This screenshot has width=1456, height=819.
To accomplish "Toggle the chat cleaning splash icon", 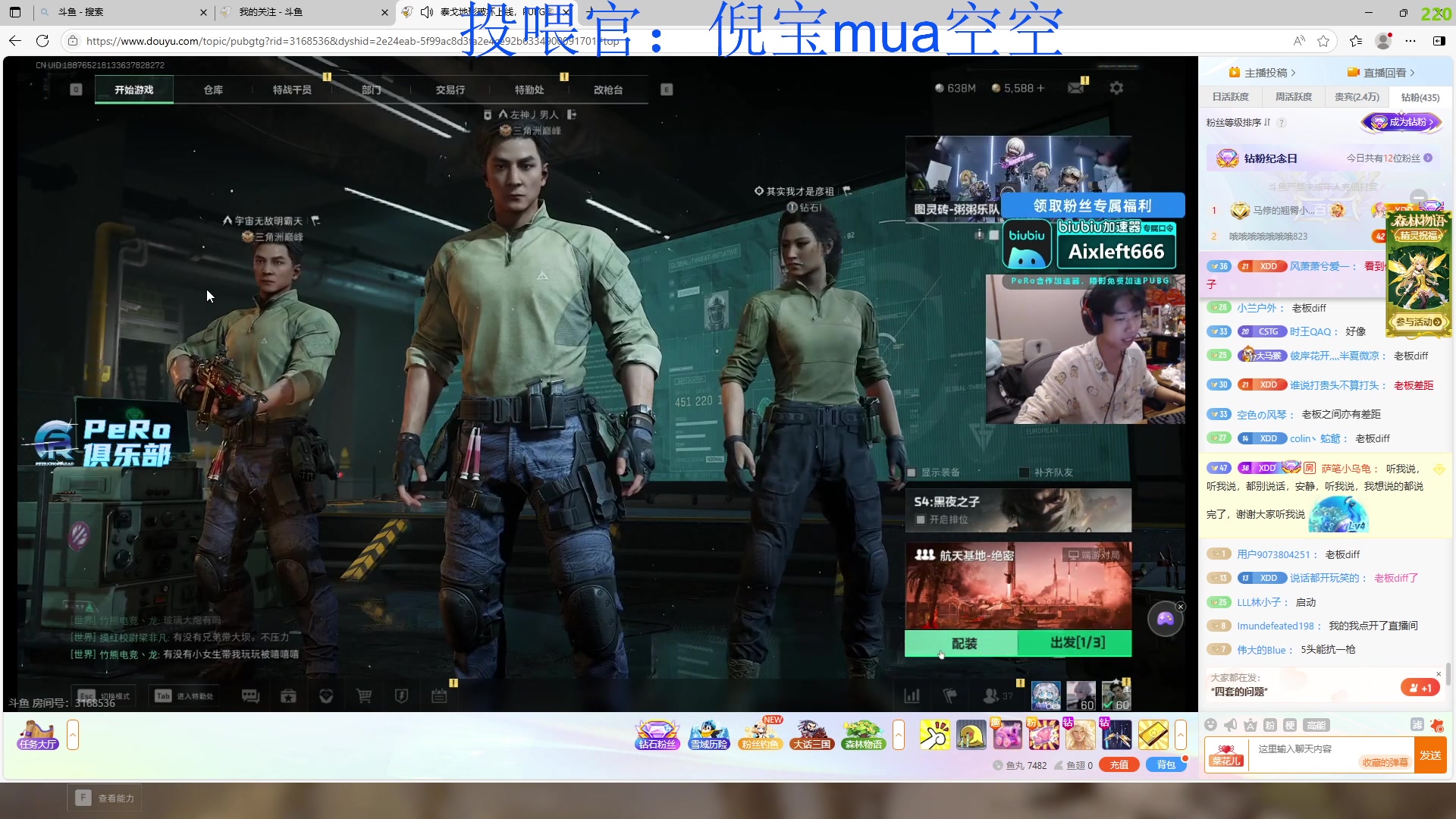I will tap(1437, 725).
